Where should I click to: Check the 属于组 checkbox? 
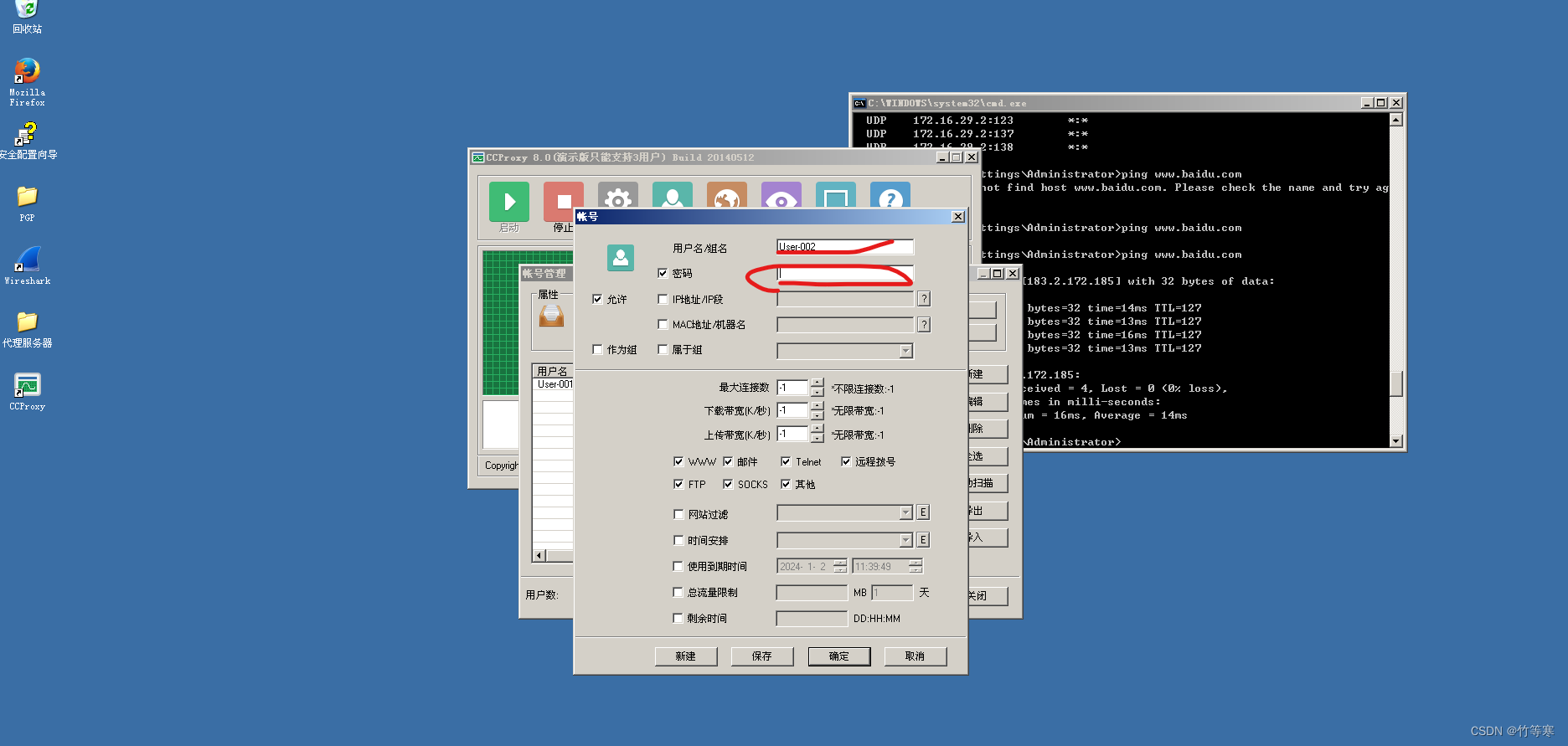tap(663, 350)
